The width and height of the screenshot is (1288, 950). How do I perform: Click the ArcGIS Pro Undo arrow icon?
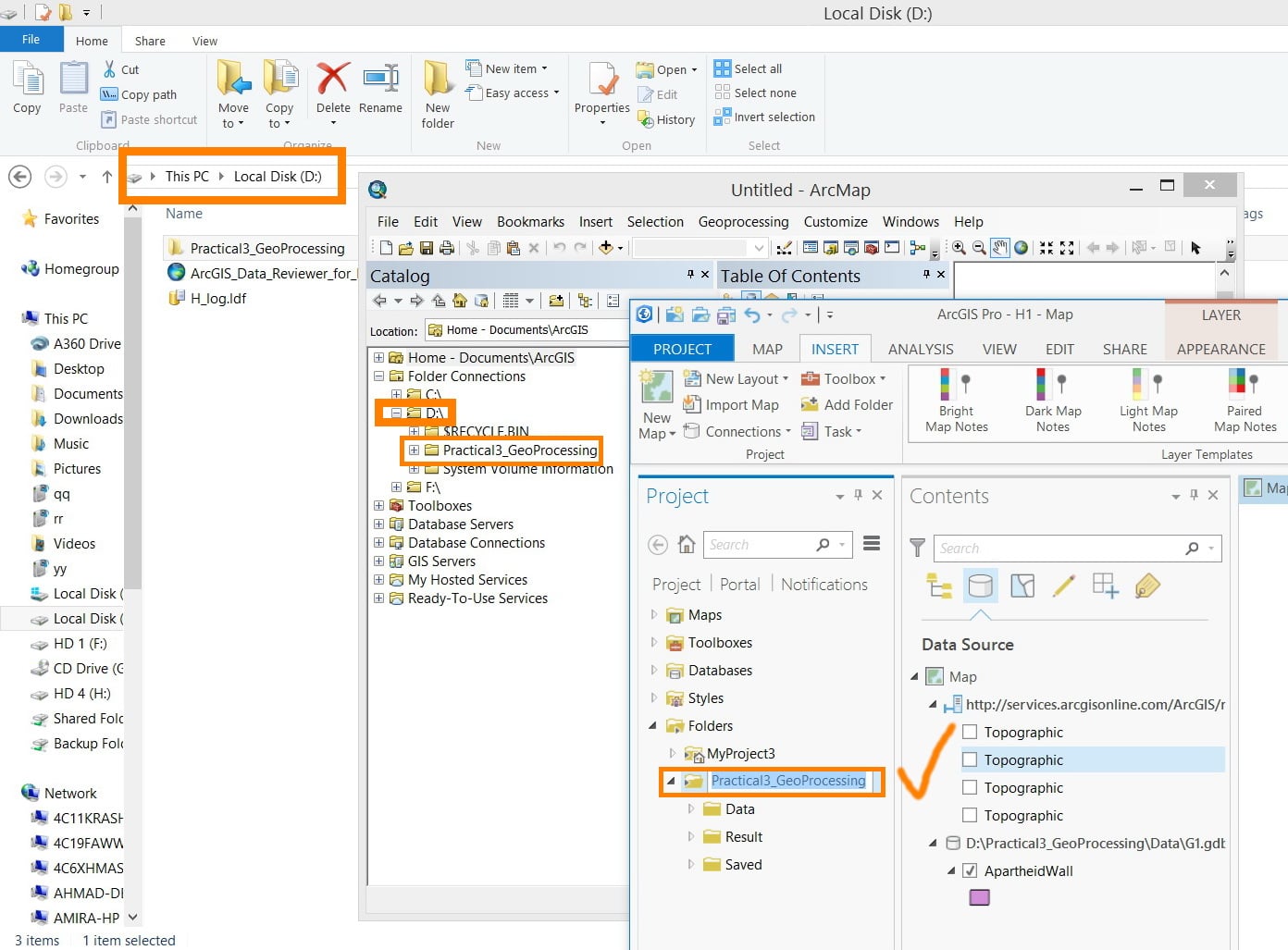point(752,315)
